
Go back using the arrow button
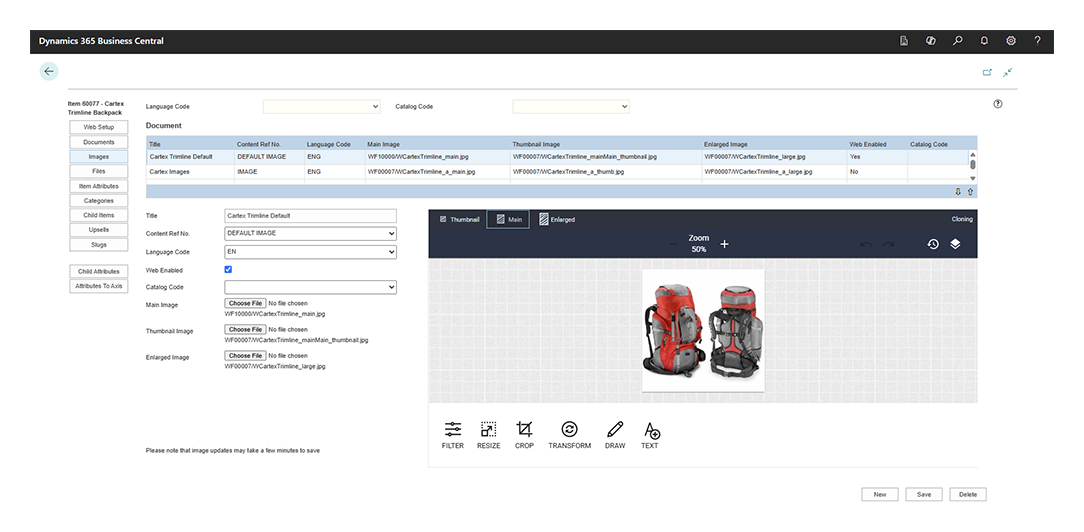[x=49, y=72]
